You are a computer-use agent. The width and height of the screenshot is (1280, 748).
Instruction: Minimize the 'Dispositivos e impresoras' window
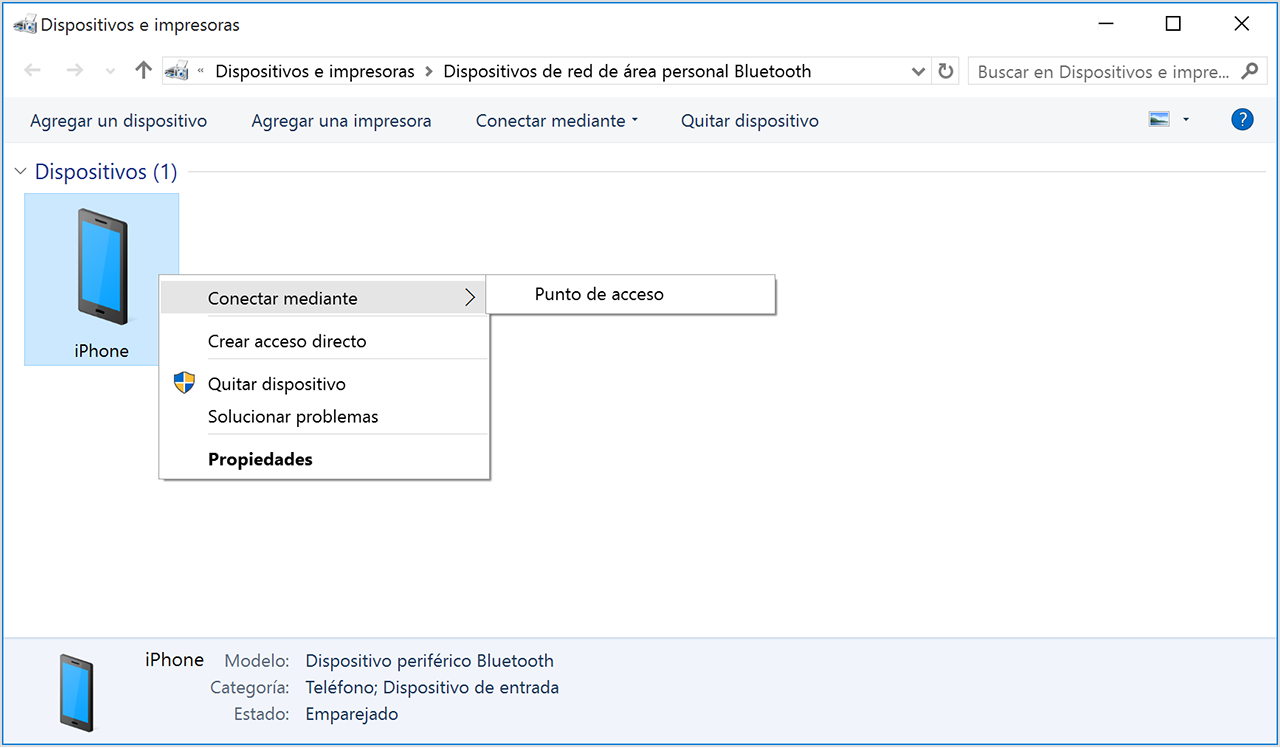[1106, 24]
